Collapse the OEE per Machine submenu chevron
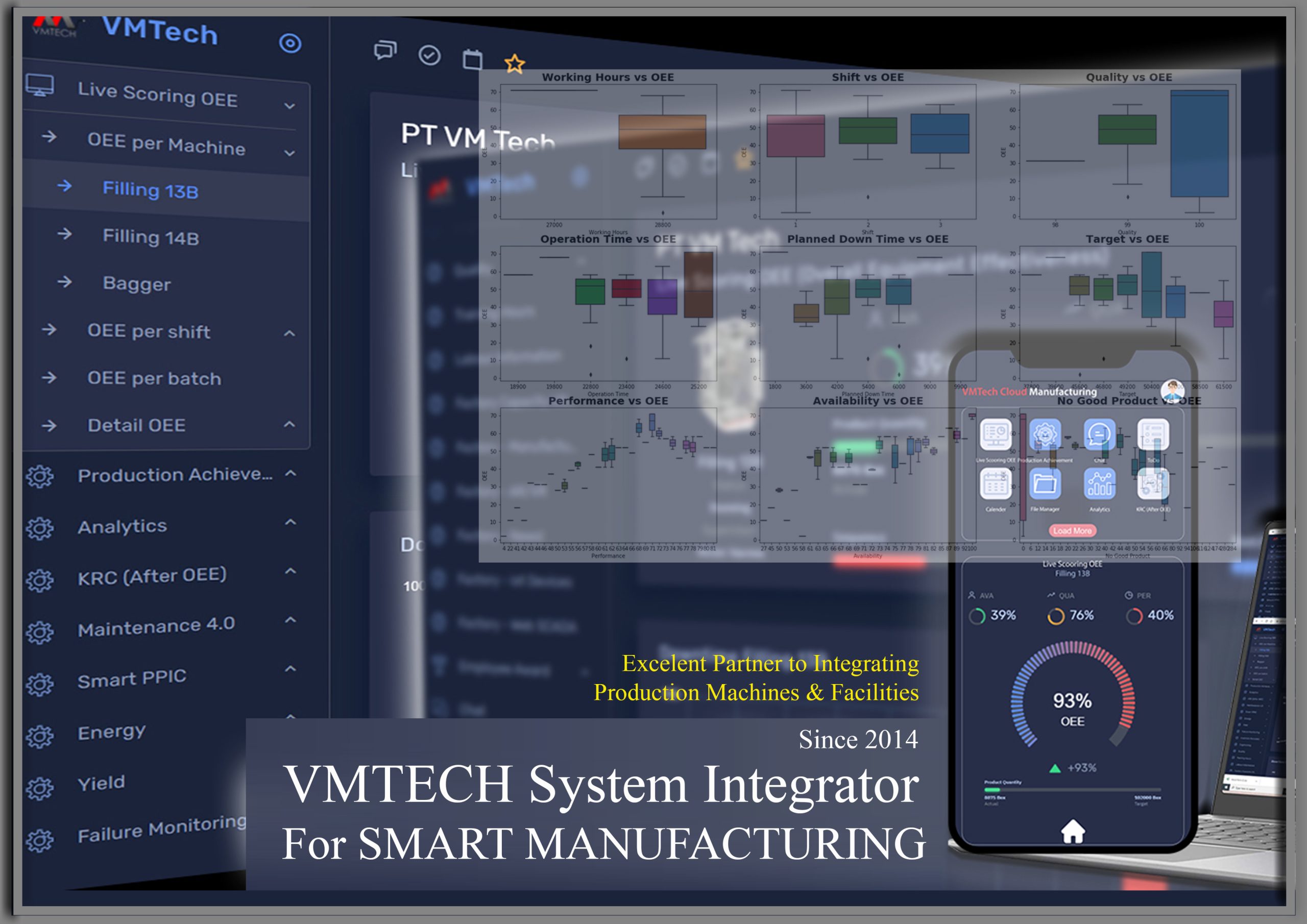This screenshot has height=924, width=1307. point(290,153)
